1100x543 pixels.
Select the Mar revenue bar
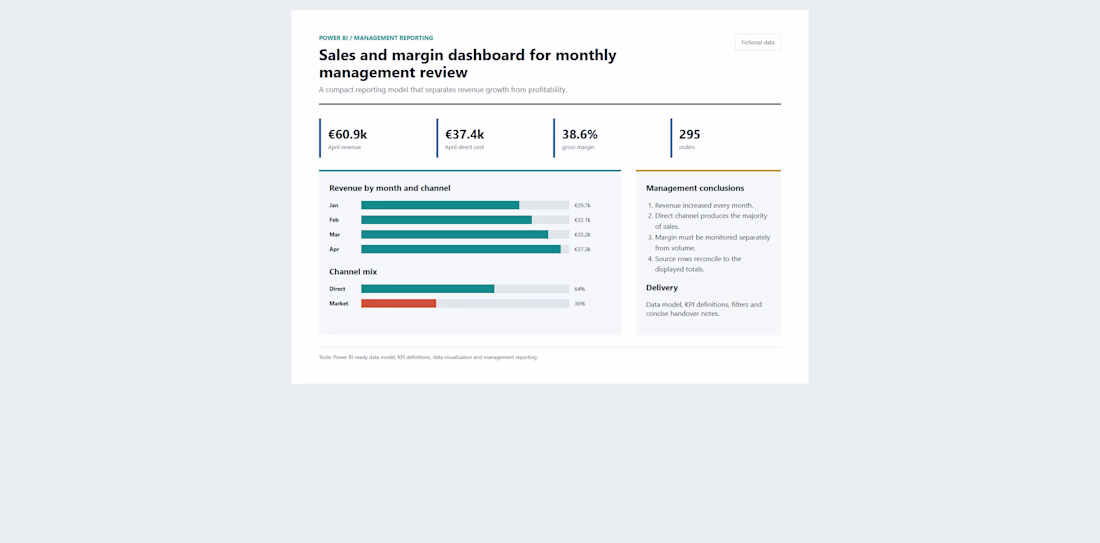click(455, 234)
